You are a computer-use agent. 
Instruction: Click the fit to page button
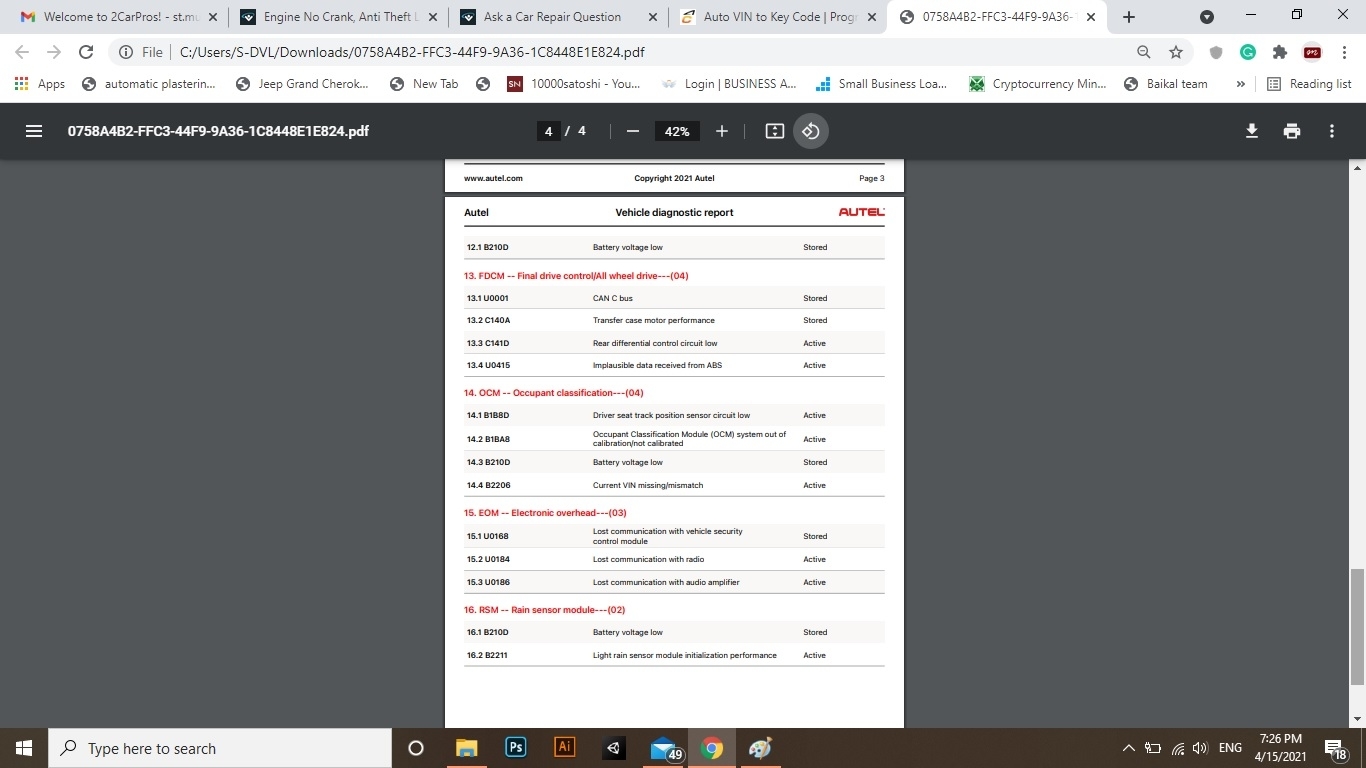[x=774, y=131]
